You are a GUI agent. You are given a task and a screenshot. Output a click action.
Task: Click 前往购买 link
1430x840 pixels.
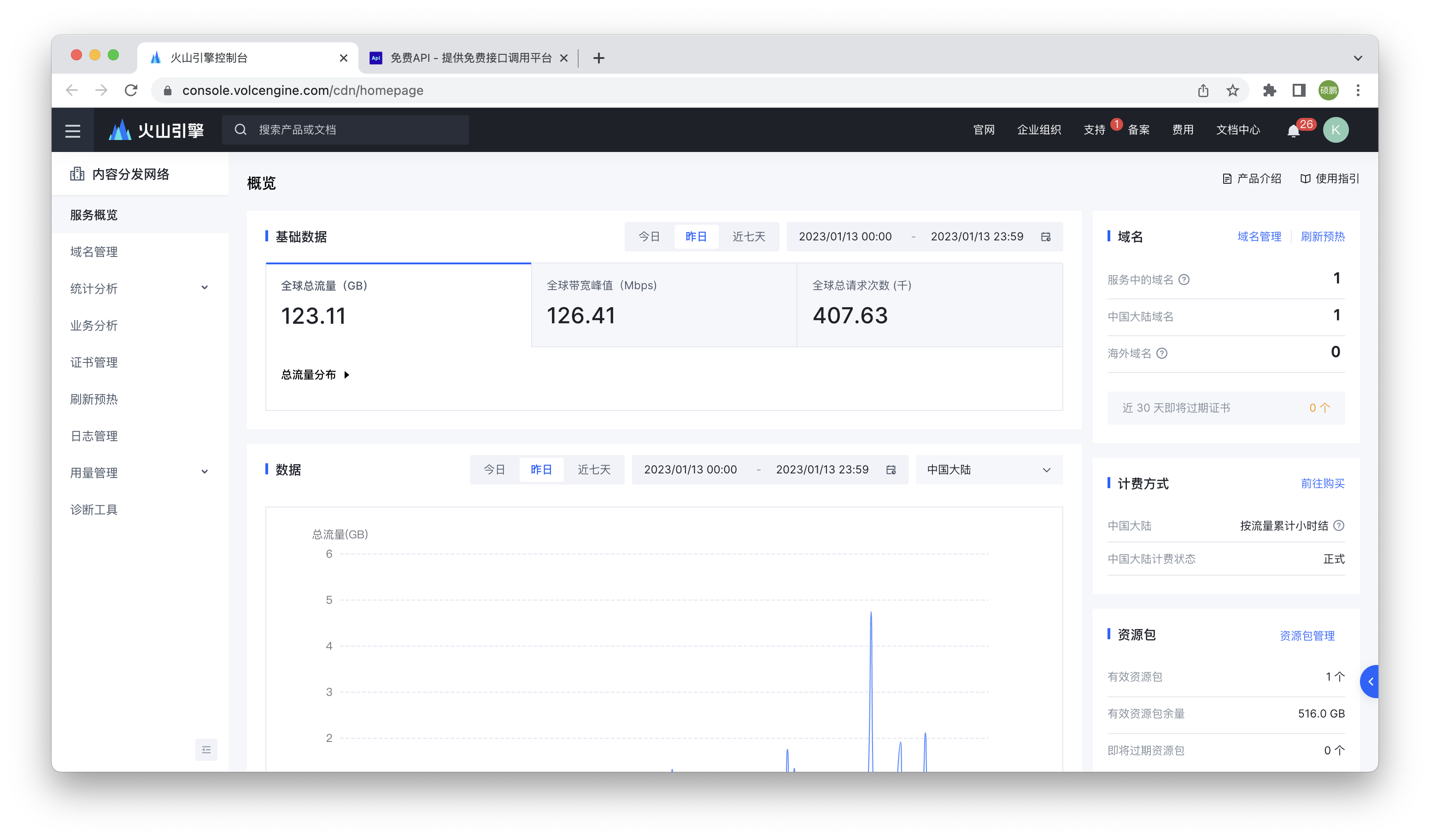point(1322,483)
